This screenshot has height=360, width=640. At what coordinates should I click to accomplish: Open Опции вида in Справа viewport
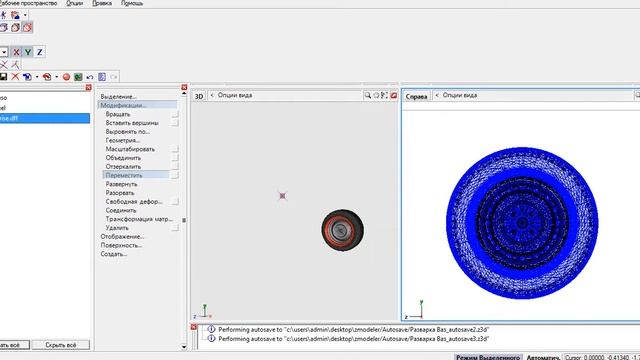coord(460,95)
